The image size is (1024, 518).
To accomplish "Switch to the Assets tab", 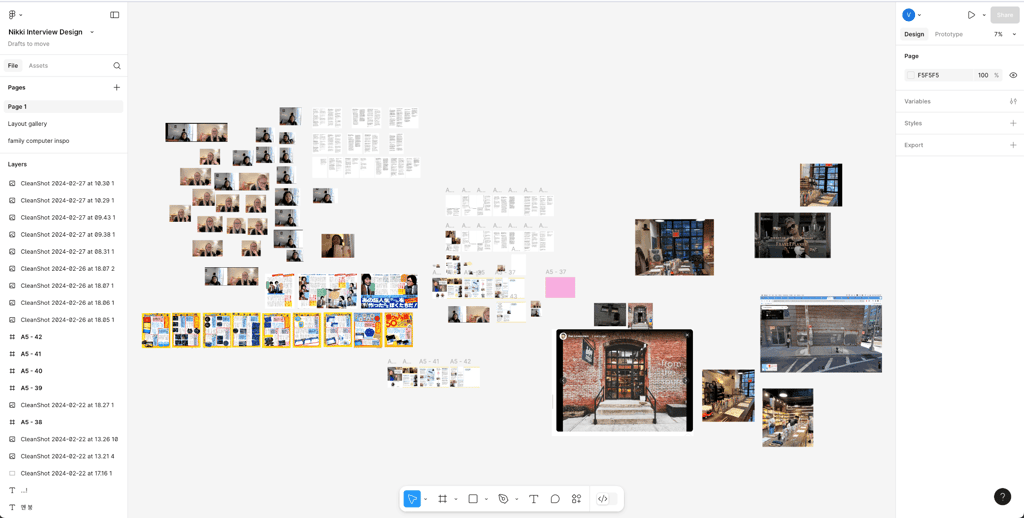I will [38, 66].
